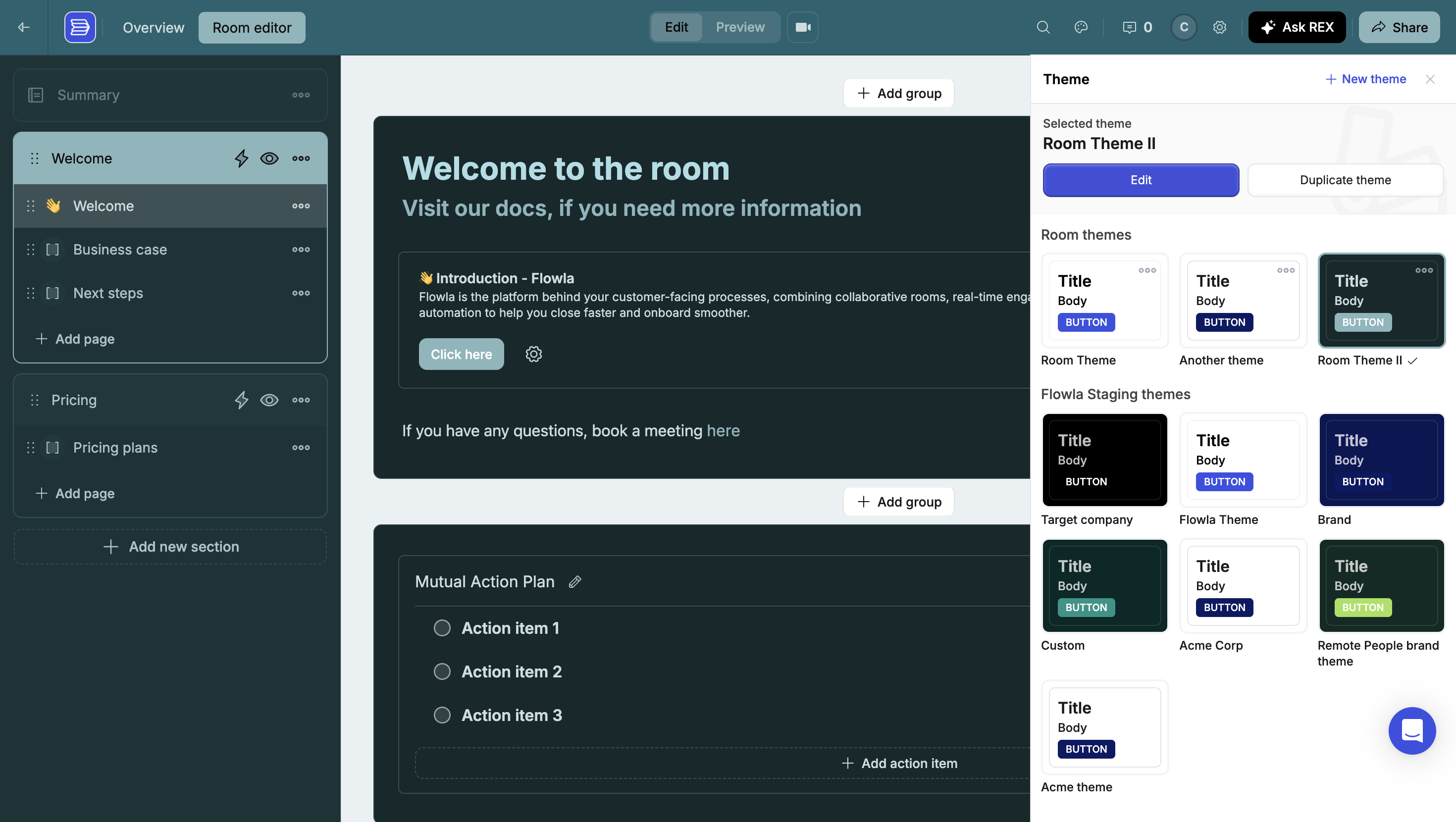Open the Overview tab
This screenshot has height=822, width=1456.
coord(153,27)
